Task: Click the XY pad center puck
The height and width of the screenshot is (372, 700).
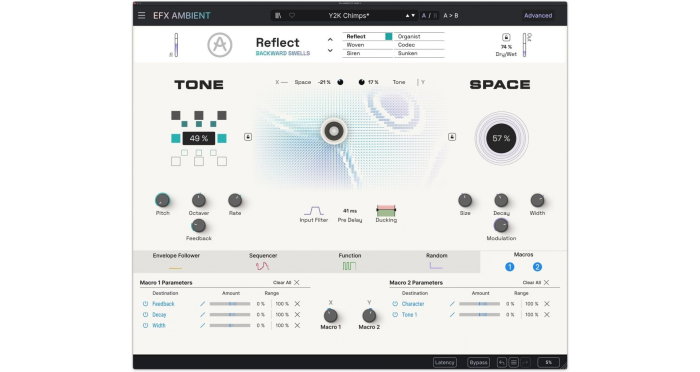Action: [333, 131]
